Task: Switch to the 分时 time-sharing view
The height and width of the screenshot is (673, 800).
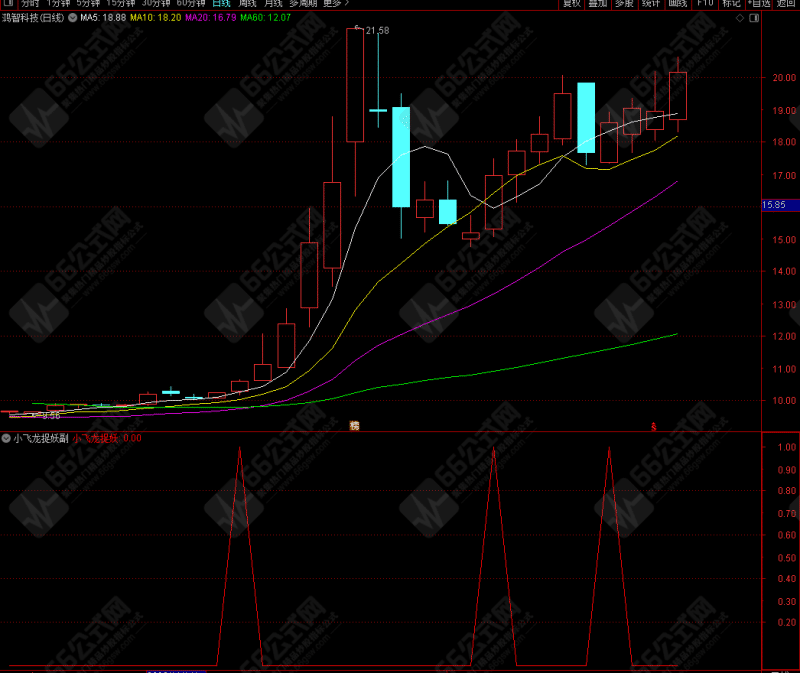Action: (x=30, y=3)
